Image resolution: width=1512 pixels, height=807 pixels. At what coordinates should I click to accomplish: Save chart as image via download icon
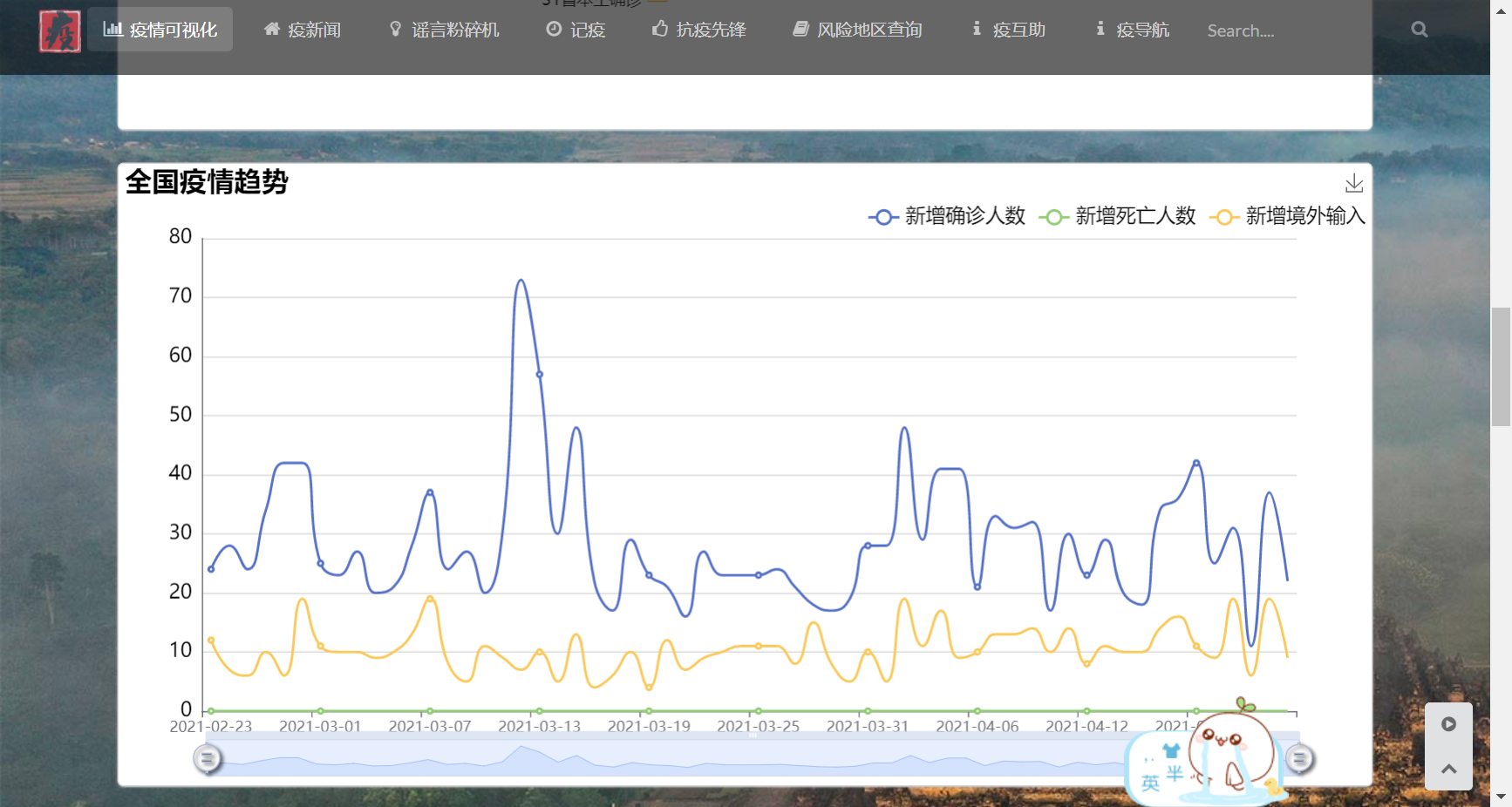pyautogui.click(x=1354, y=183)
